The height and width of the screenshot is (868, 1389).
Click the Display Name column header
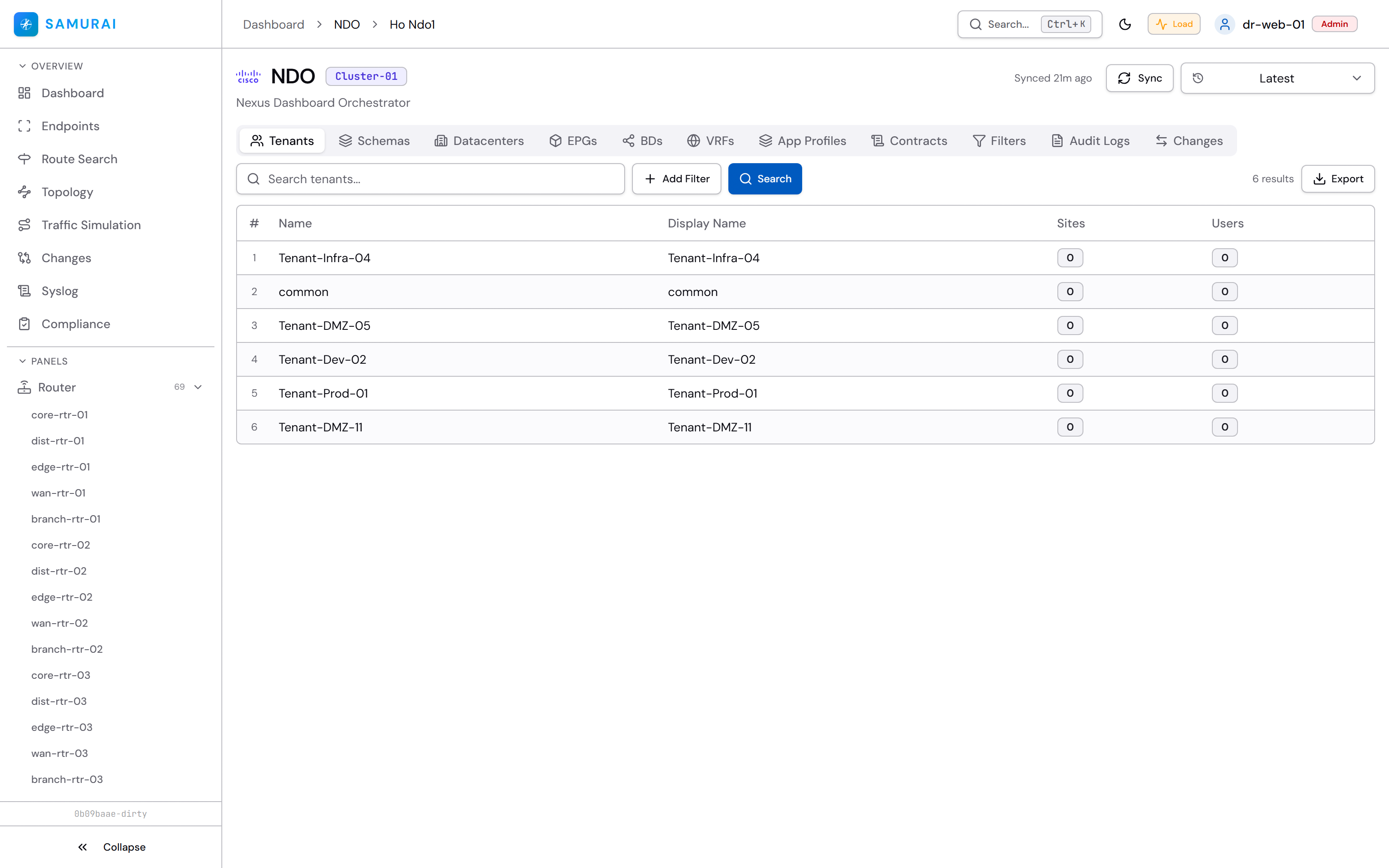(707, 224)
